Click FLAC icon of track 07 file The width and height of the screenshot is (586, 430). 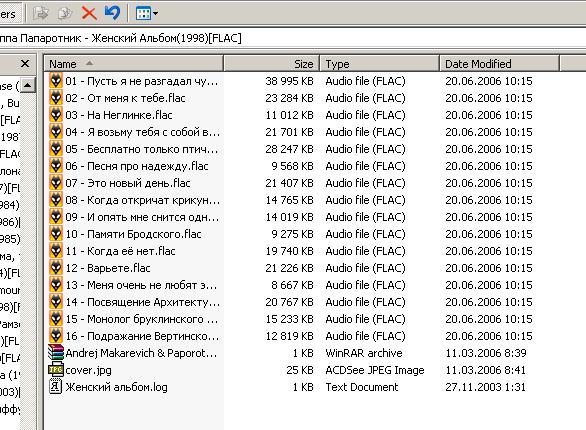click(x=56, y=183)
